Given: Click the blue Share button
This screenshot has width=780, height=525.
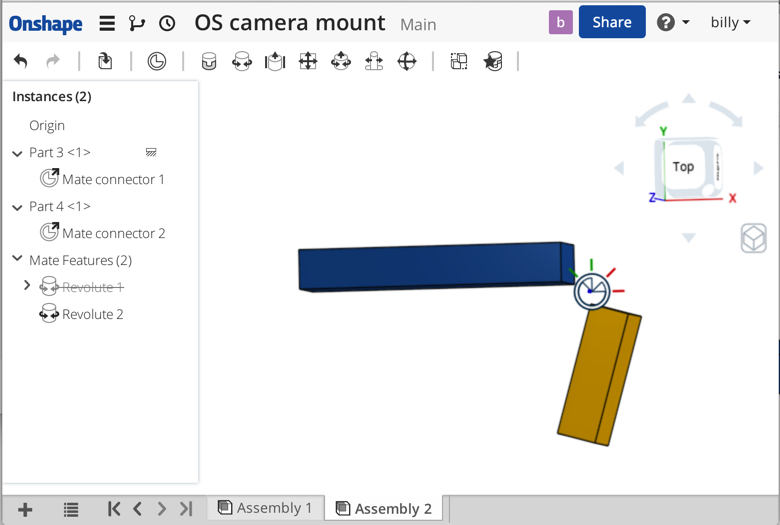Looking at the screenshot, I should [611, 22].
